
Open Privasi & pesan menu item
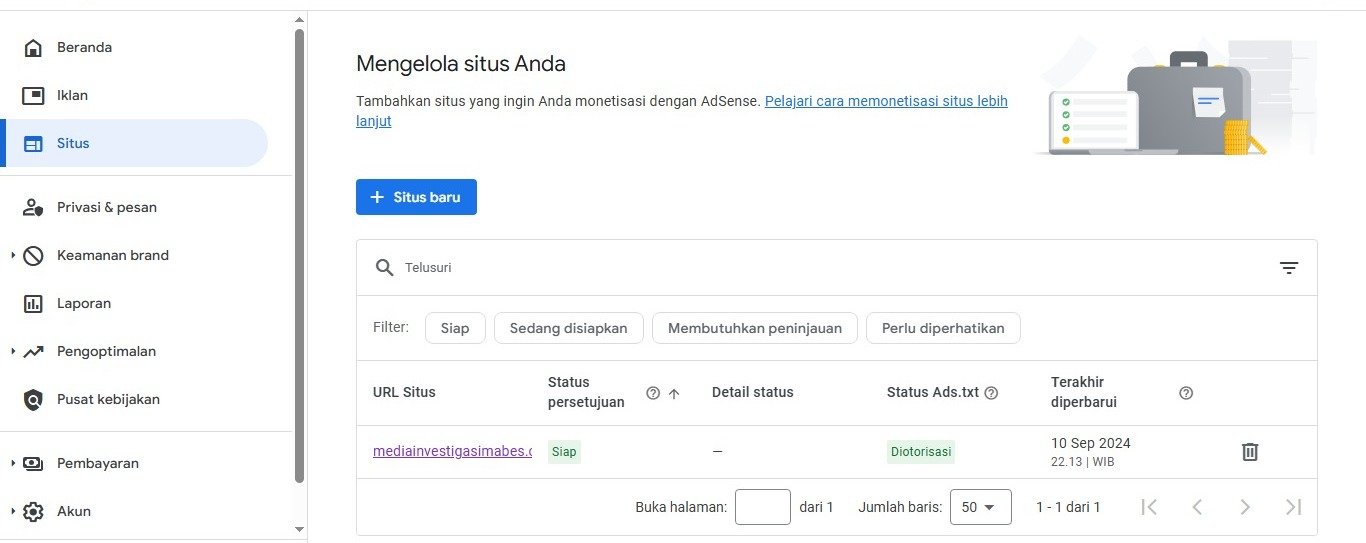[134, 207]
